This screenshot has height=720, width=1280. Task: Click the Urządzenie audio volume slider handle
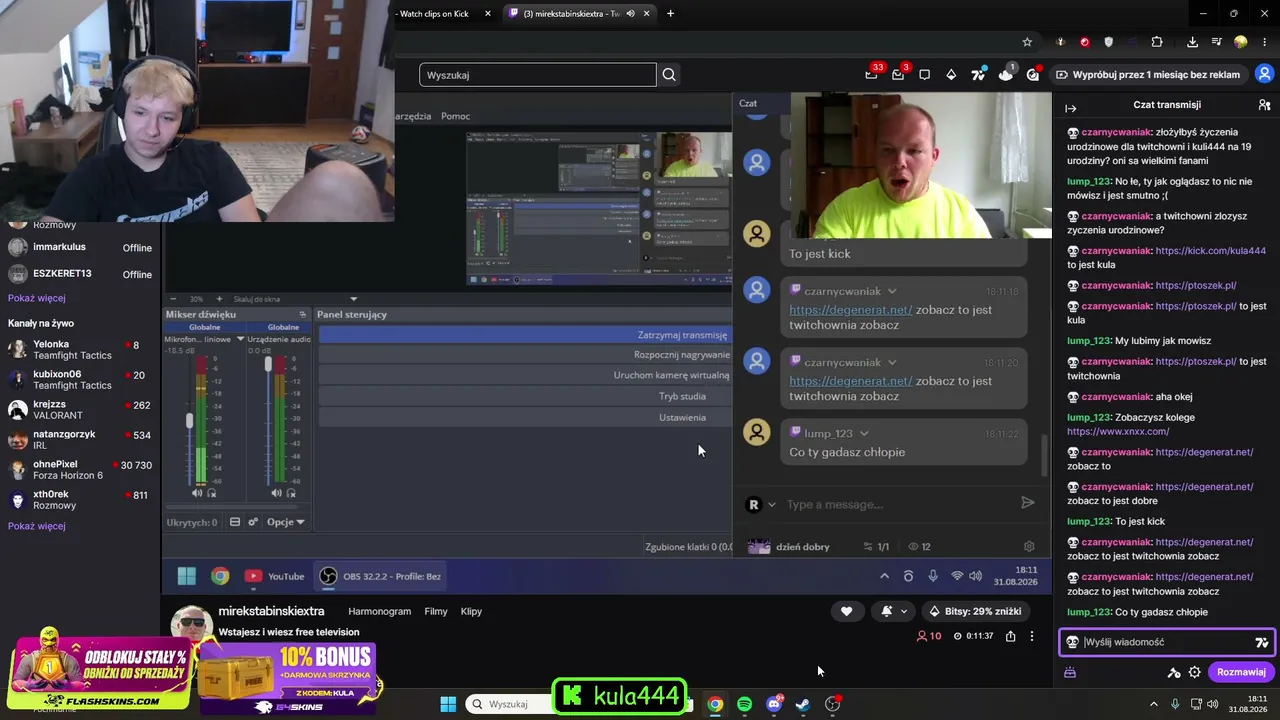tap(268, 364)
